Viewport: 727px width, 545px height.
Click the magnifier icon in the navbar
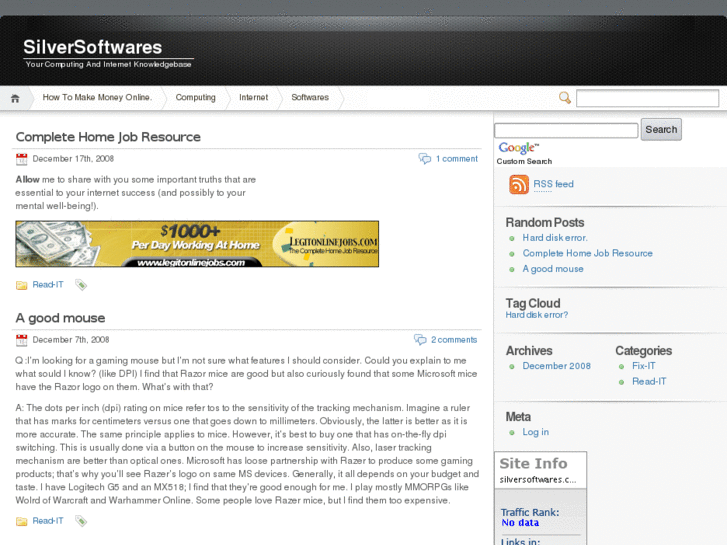click(564, 97)
